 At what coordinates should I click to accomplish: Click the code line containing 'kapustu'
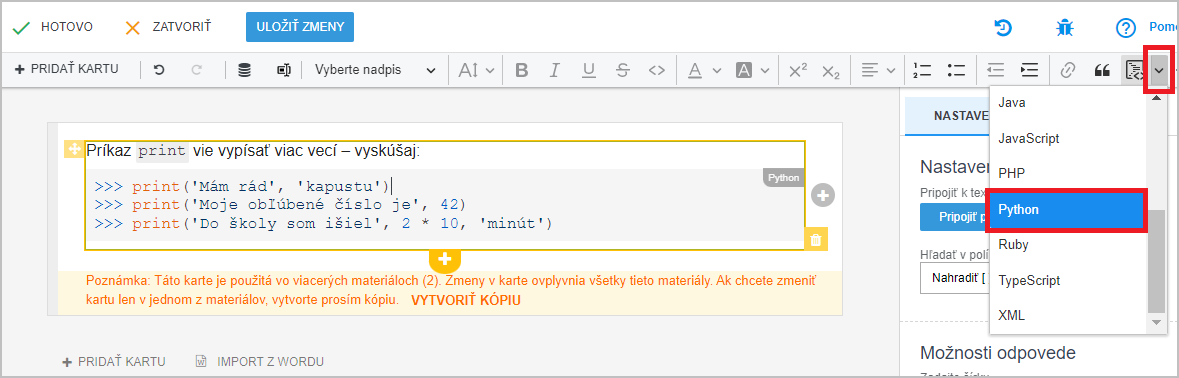[242, 186]
